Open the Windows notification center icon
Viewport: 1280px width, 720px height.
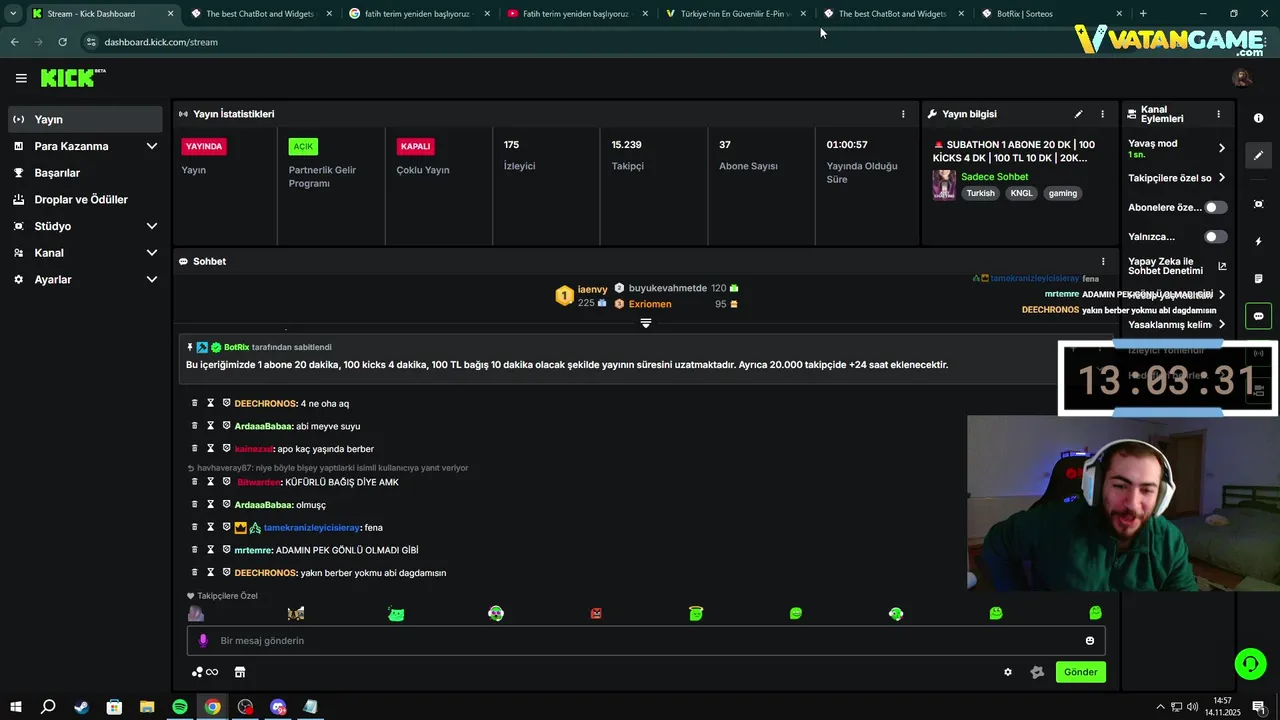coord(1259,707)
